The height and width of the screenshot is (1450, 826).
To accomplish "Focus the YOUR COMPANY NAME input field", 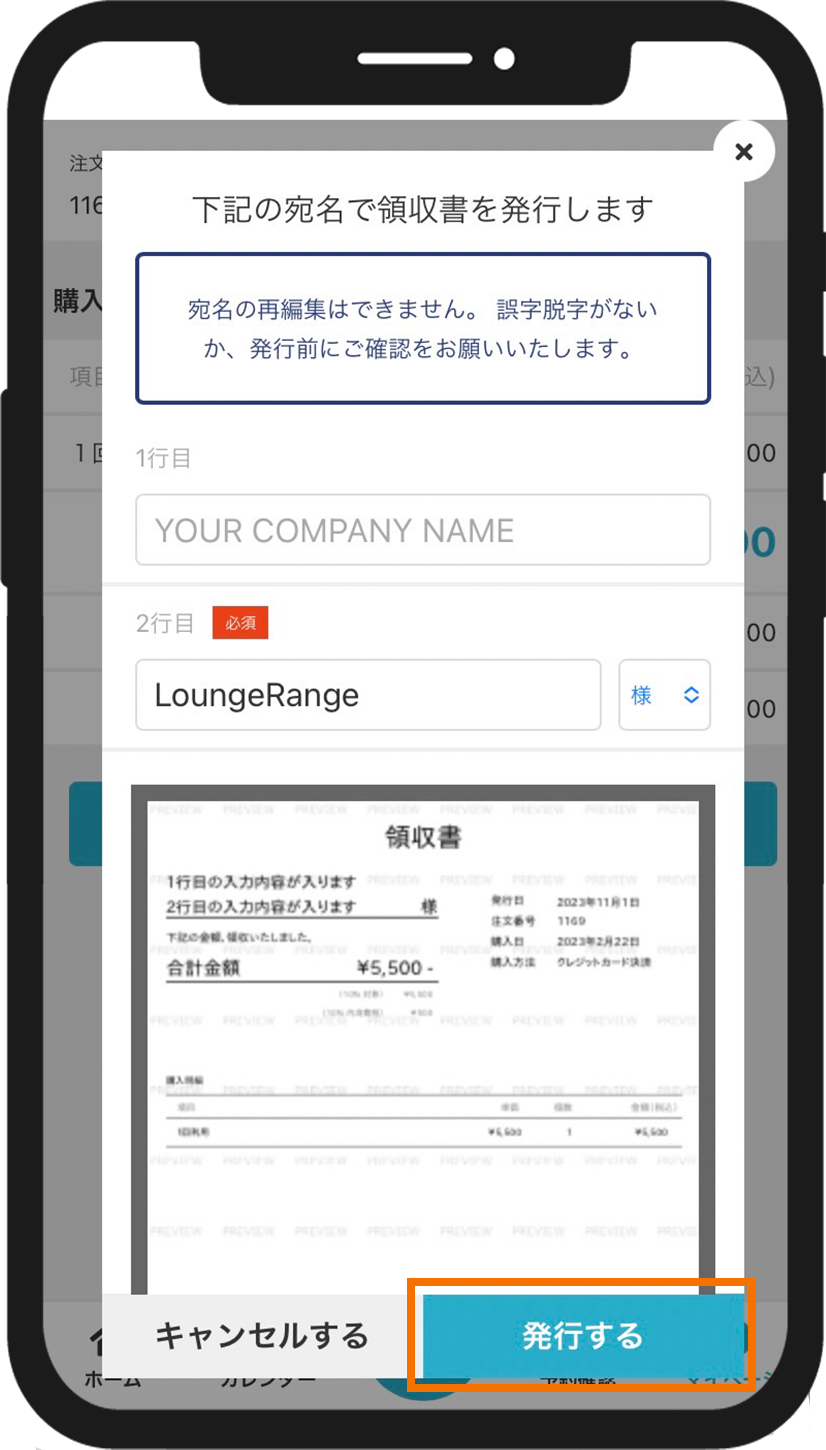I will [x=422, y=530].
